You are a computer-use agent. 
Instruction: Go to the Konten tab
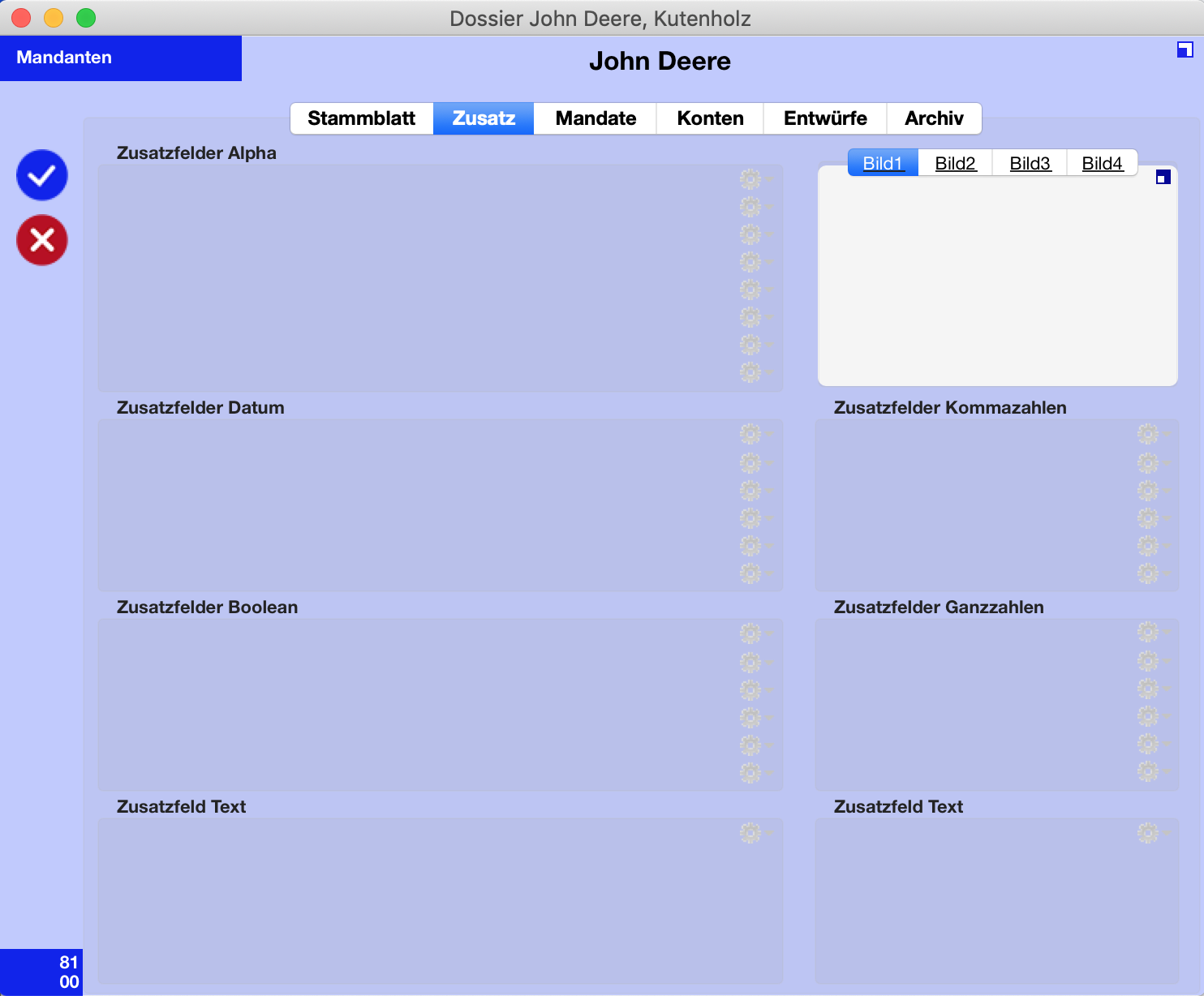click(710, 118)
